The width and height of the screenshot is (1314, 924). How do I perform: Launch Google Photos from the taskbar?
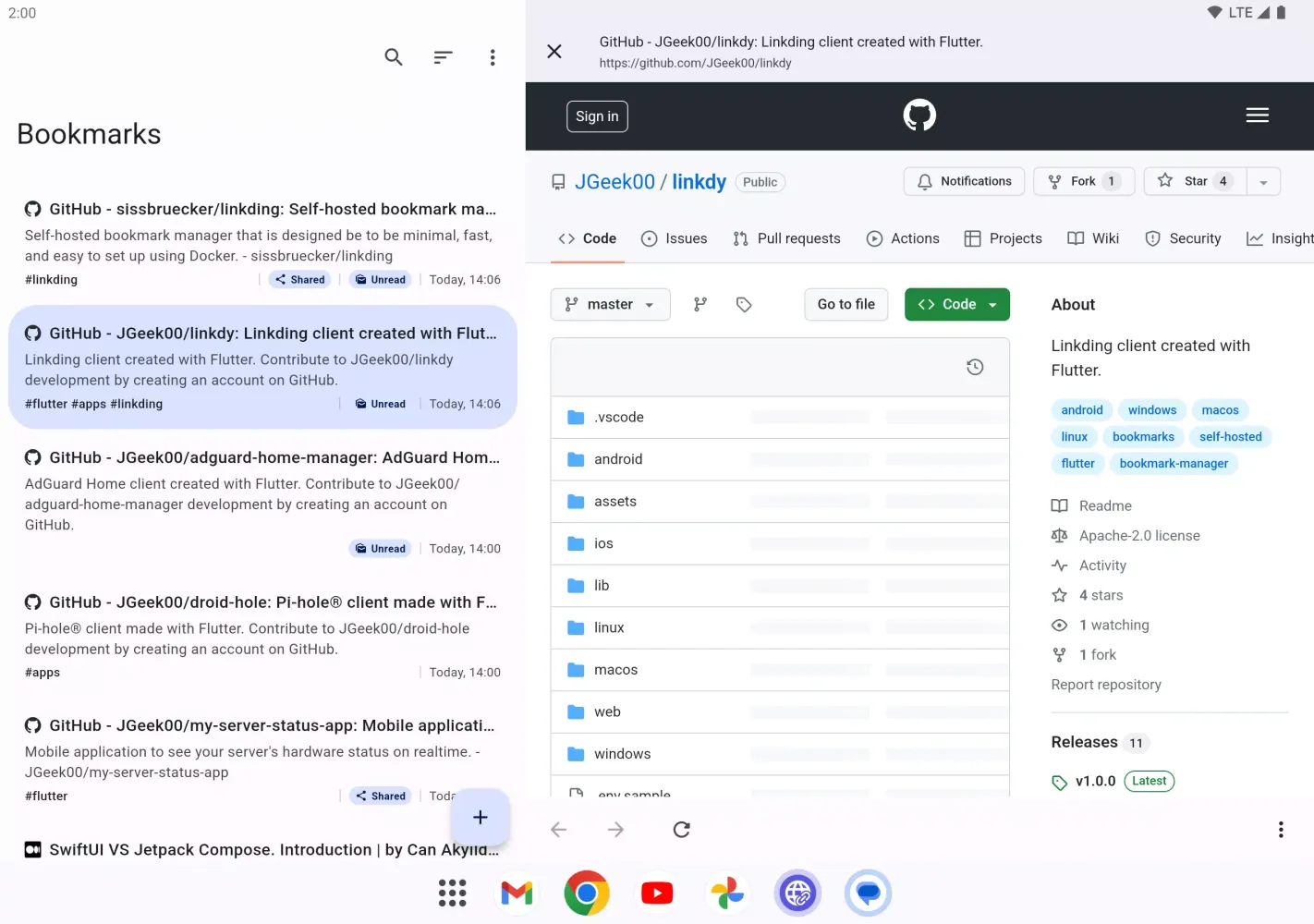coord(727,893)
